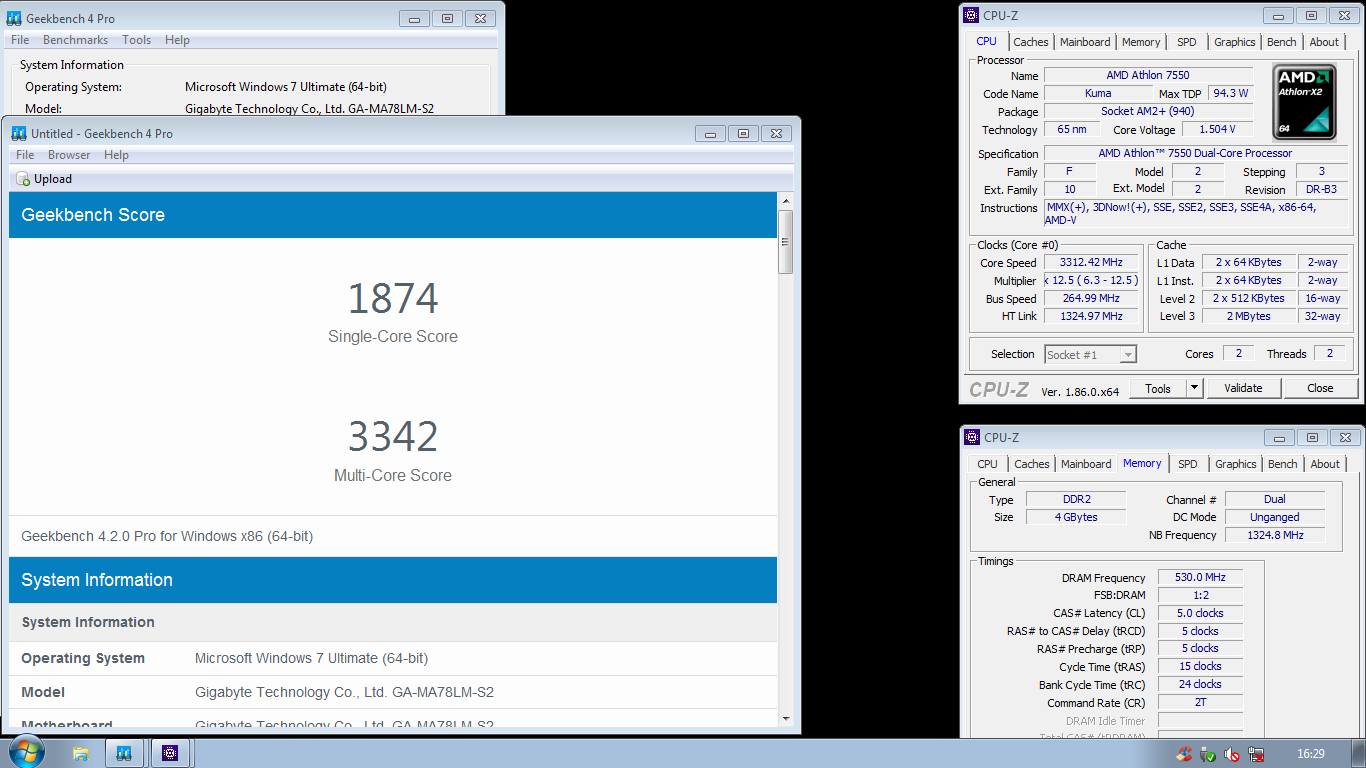Open File menu in back Geekbench window

point(20,40)
